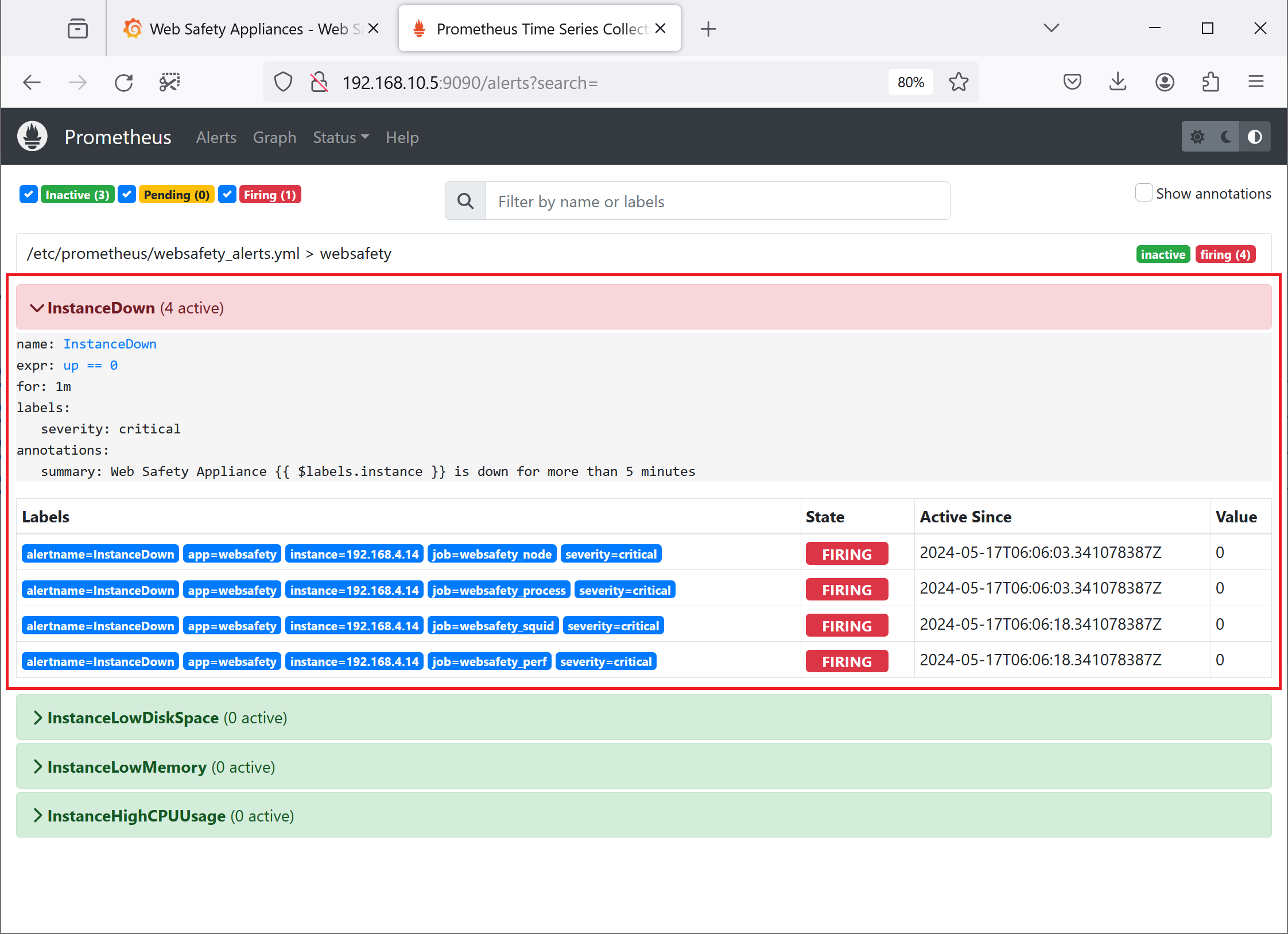
Task: Toggle the red Firing (1) badge
Action: tap(270, 195)
